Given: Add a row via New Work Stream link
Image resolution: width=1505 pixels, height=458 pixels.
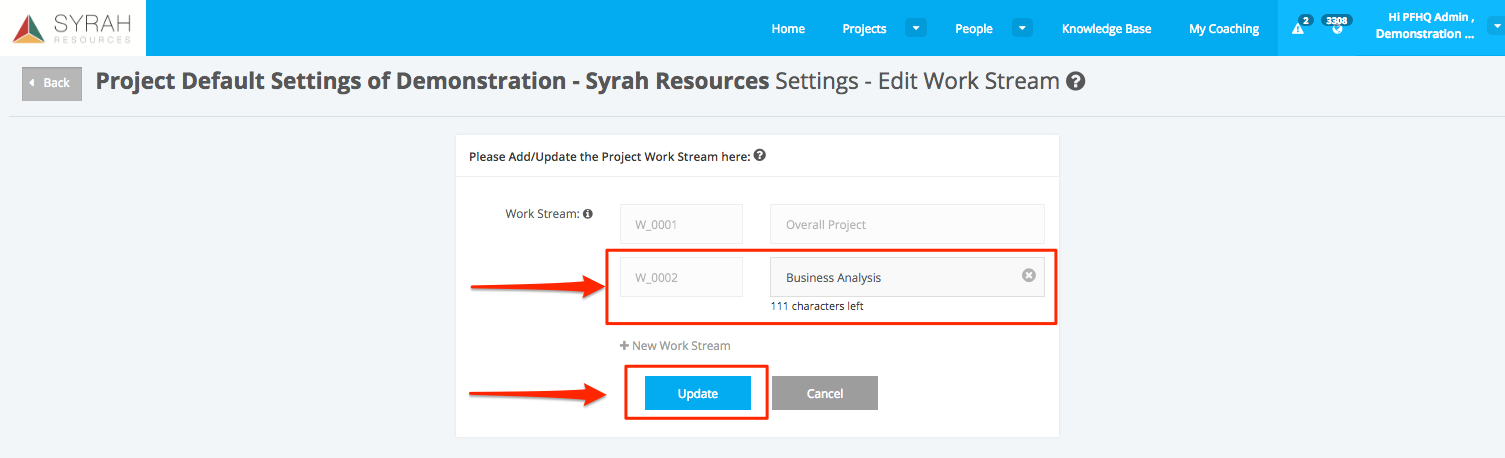Looking at the screenshot, I should pyautogui.click(x=675, y=346).
